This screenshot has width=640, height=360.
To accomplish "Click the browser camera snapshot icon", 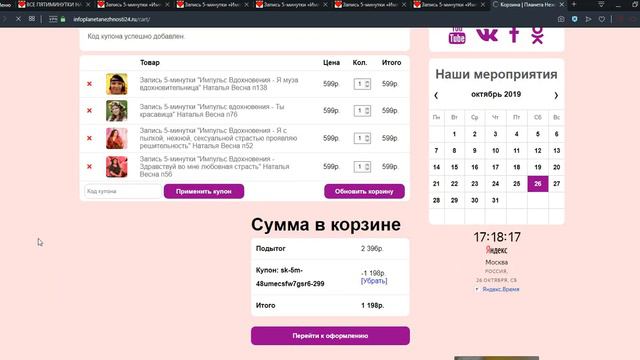I will click(561, 19).
